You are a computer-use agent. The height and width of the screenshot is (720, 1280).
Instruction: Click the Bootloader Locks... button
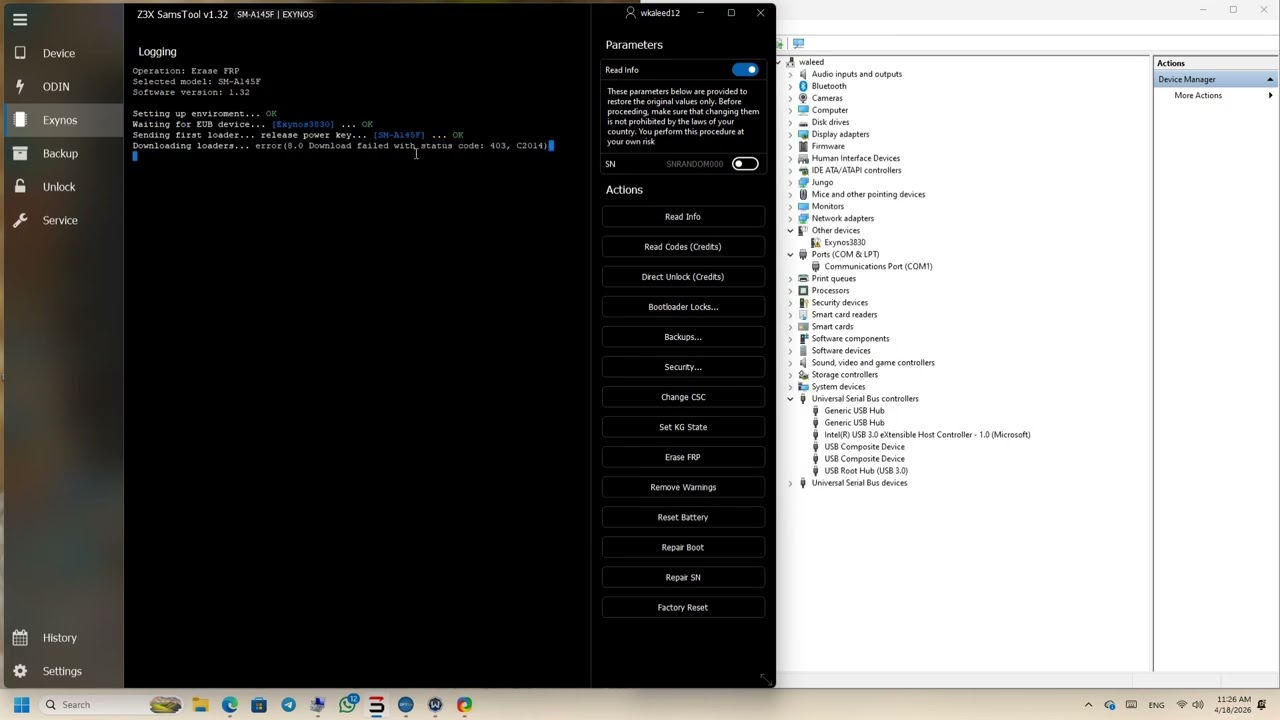[683, 307]
